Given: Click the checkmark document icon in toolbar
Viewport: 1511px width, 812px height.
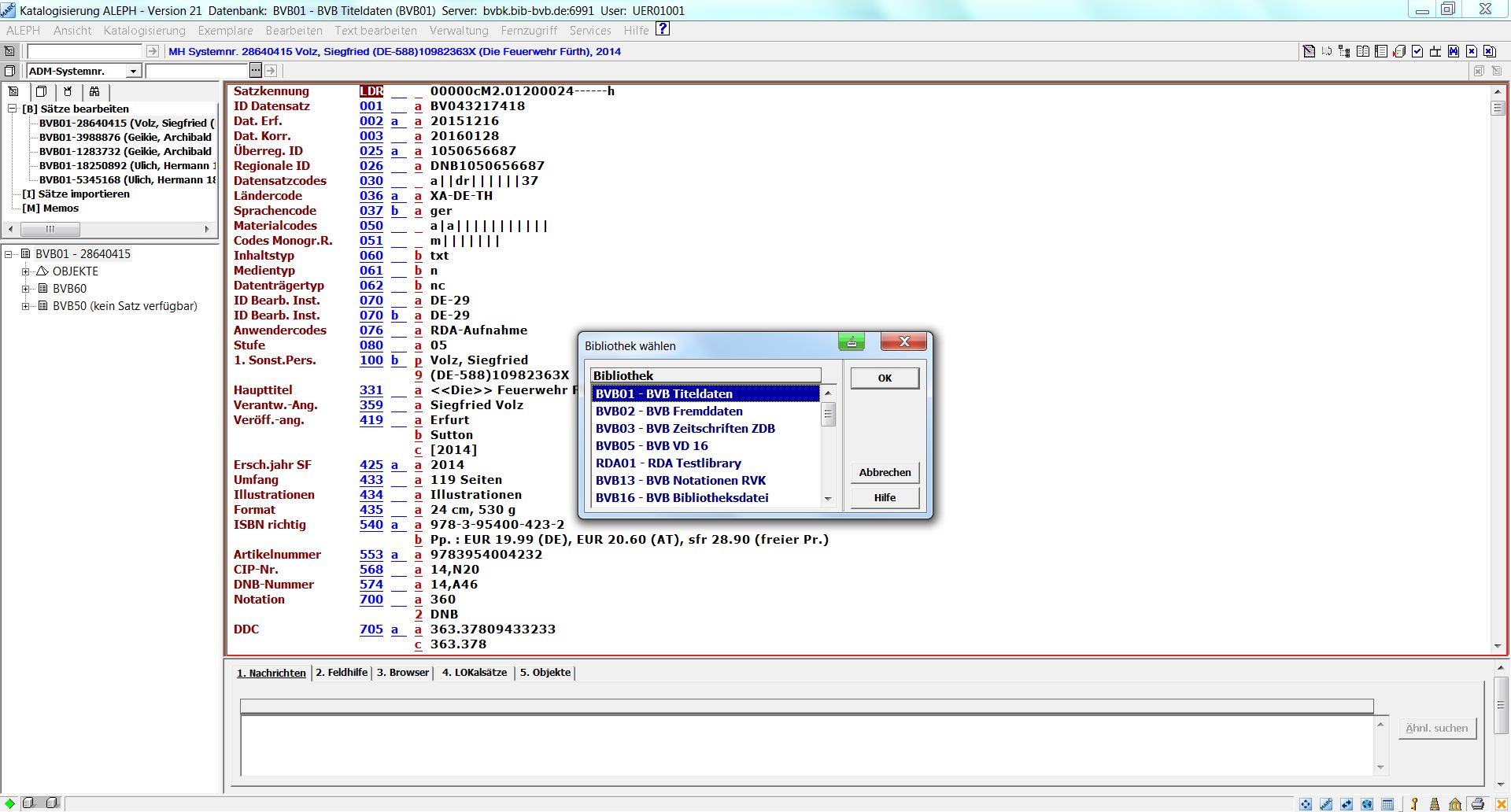Looking at the screenshot, I should (1417, 51).
